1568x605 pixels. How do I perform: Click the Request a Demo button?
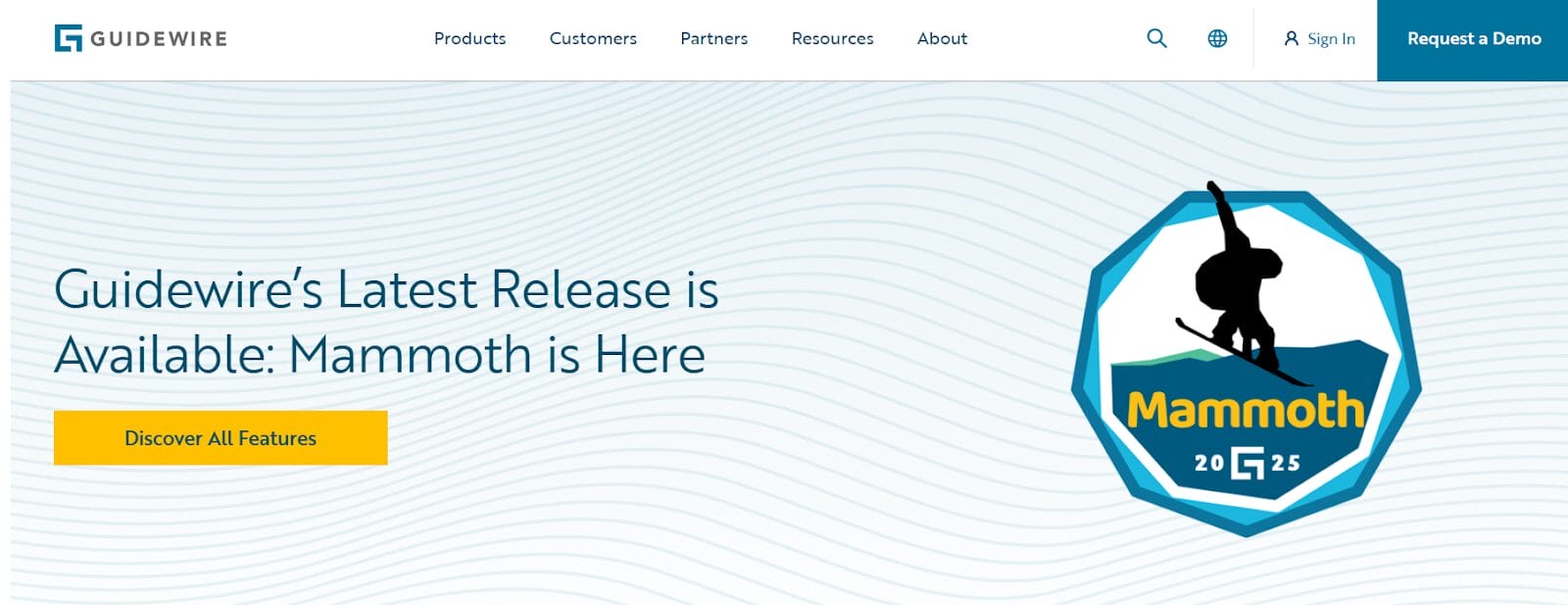1473,40
